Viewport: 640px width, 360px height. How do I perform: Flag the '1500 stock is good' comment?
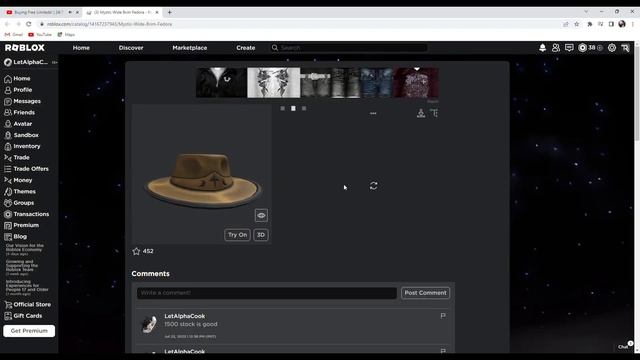(x=443, y=316)
